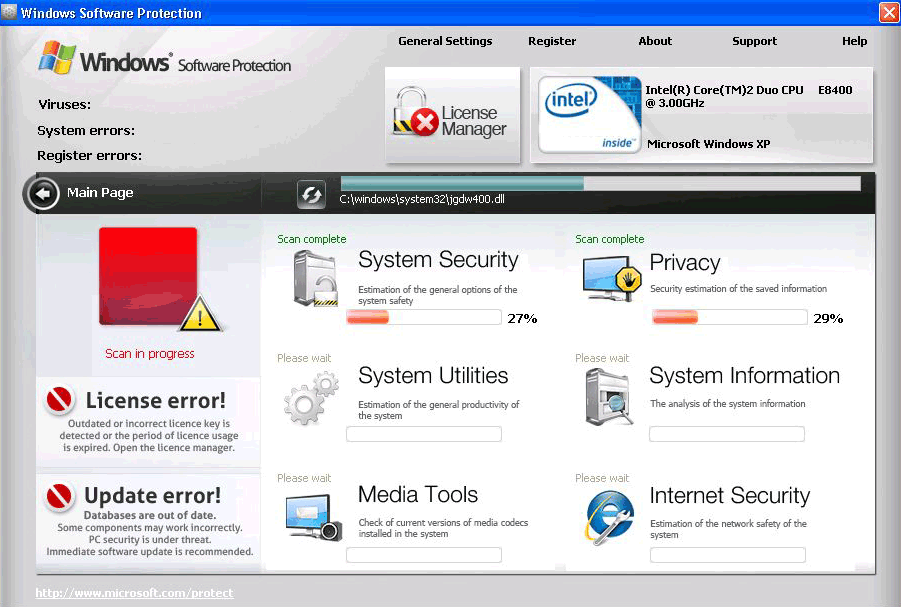Open the Support menu
This screenshot has height=607, width=901.
(754, 41)
